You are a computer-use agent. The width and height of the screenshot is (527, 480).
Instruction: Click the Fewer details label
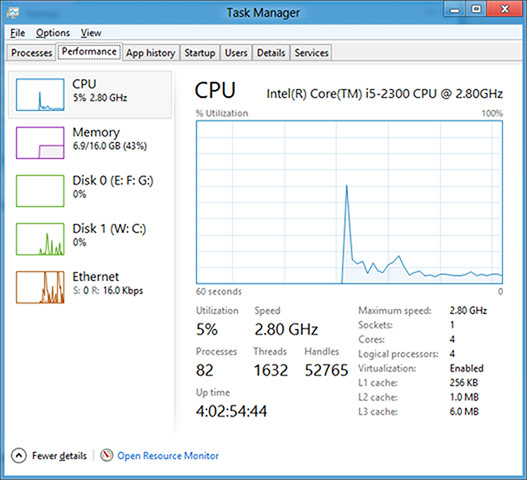[x=59, y=456]
